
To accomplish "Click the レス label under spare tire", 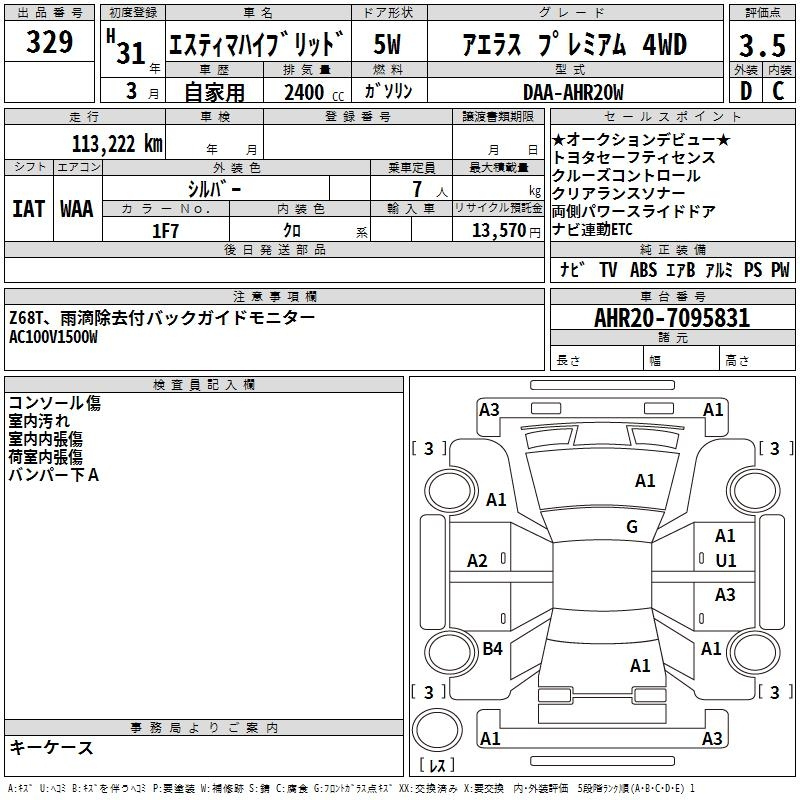I will coord(436,766).
